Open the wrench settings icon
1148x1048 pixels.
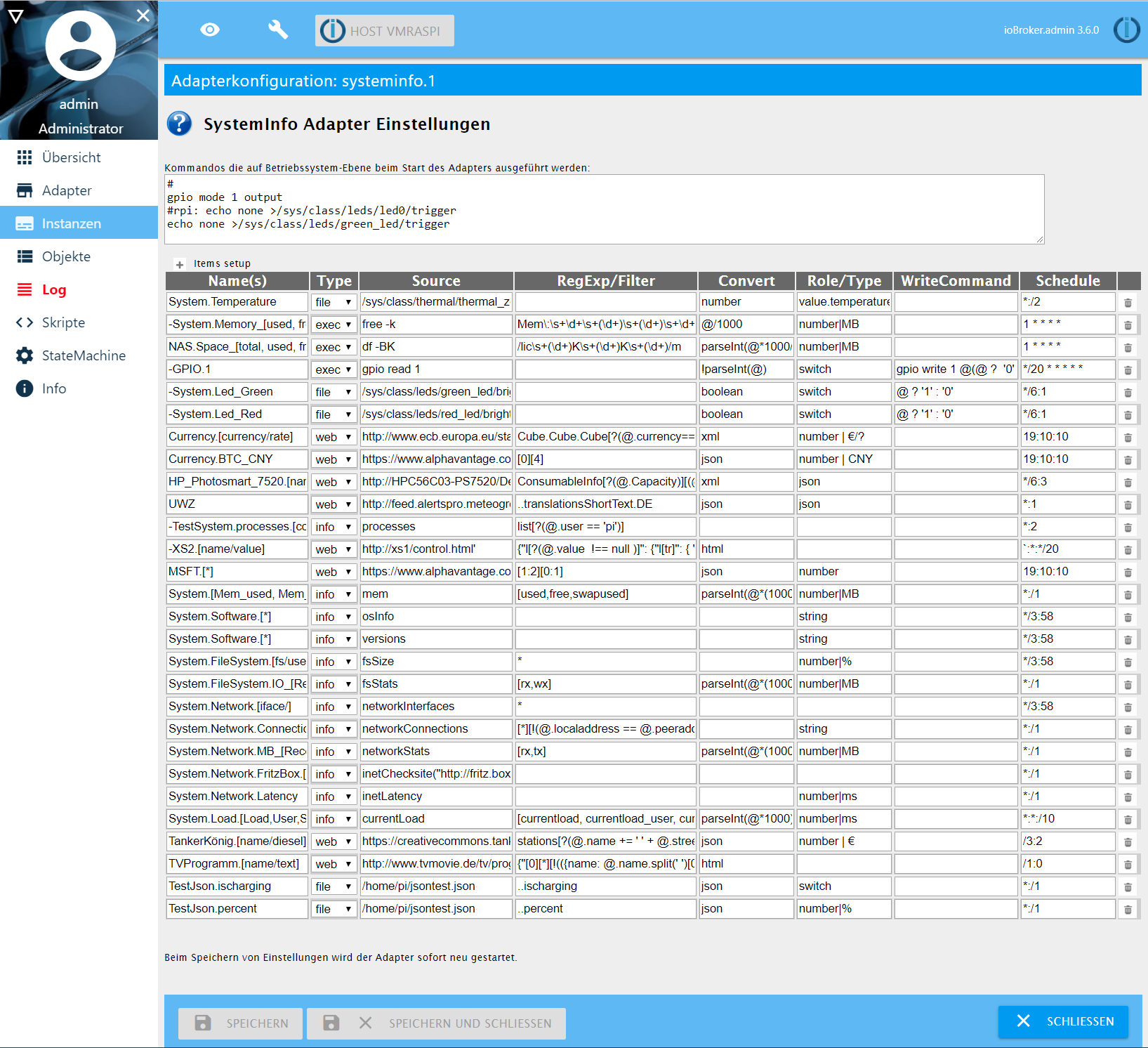point(278,30)
